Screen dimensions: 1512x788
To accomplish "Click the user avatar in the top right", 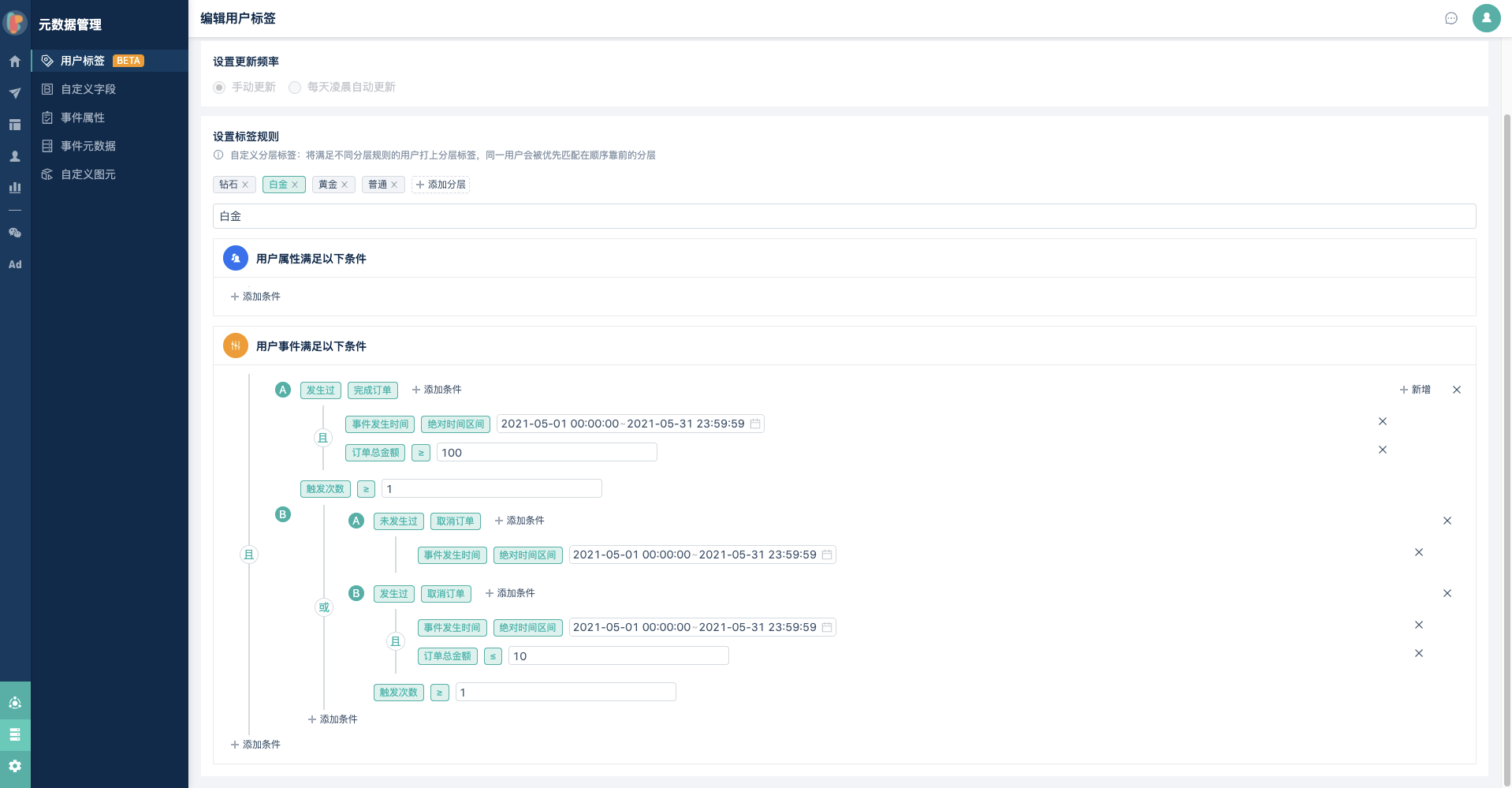I will tap(1486, 18).
